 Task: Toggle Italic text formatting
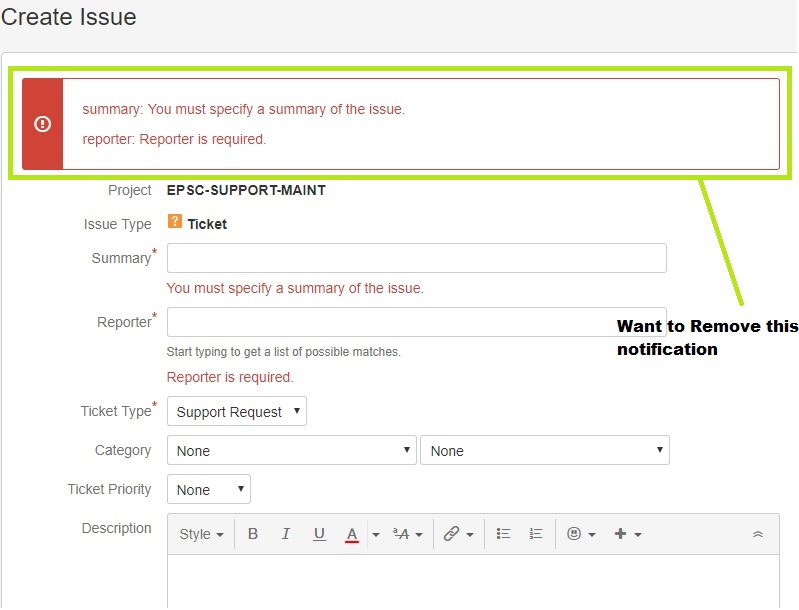click(x=286, y=534)
